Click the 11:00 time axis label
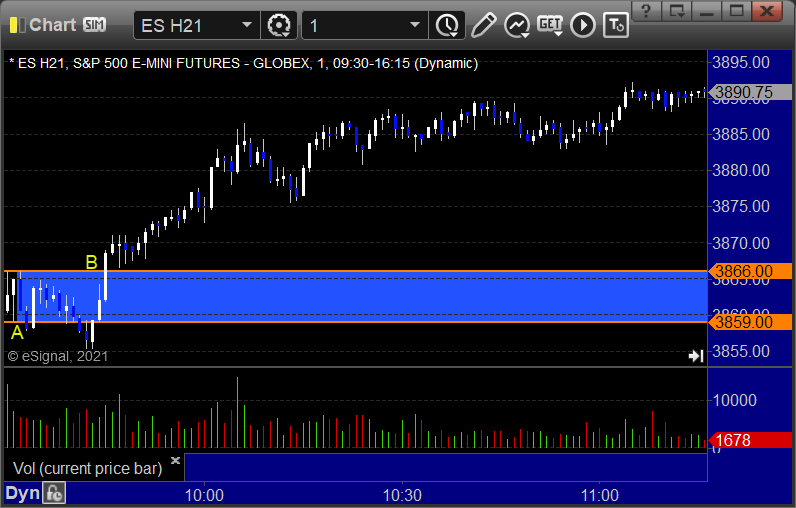Screen dimensions: 796x508 point(600,495)
